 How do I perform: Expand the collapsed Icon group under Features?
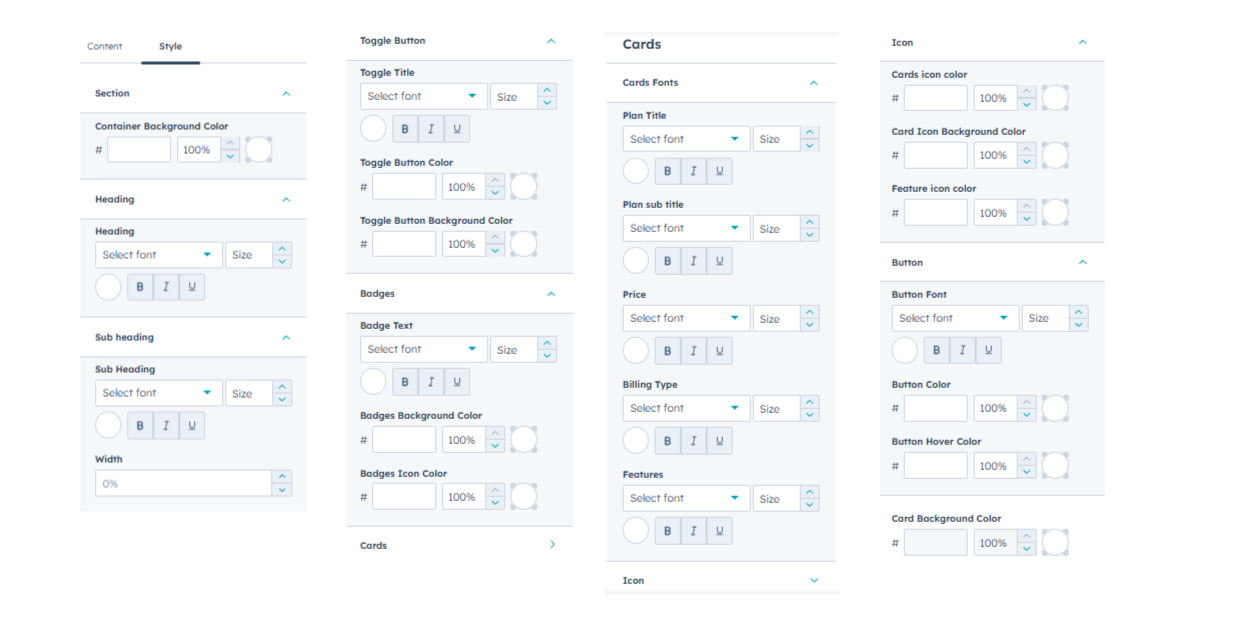pos(813,580)
